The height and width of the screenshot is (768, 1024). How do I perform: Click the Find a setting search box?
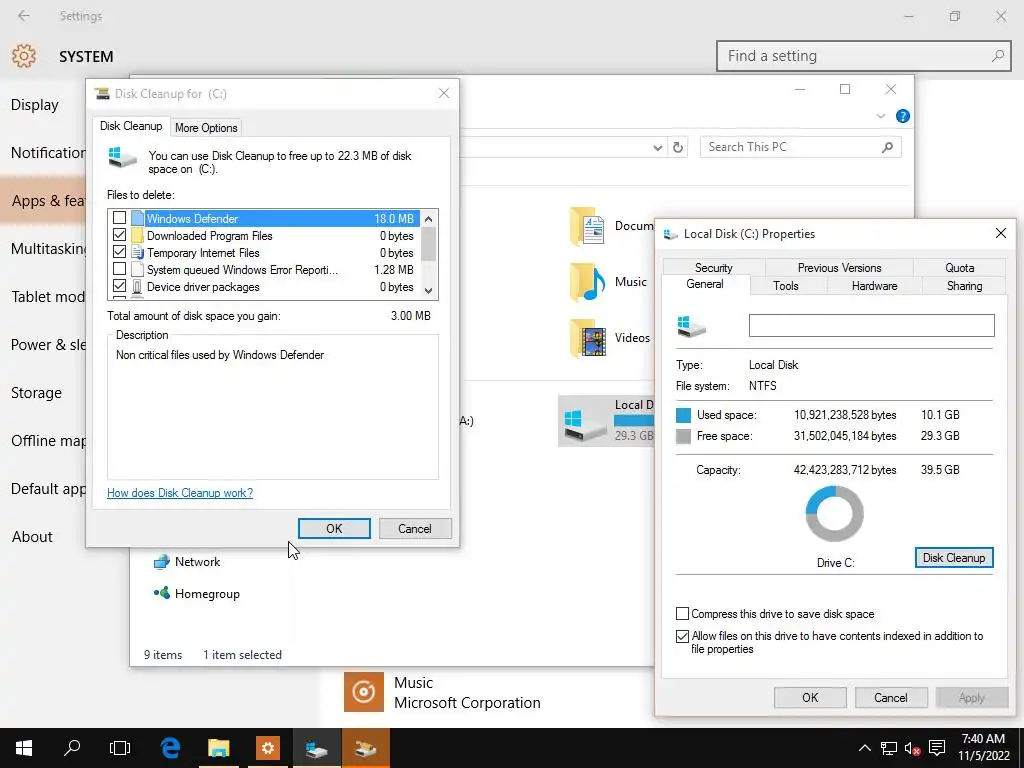[863, 56]
